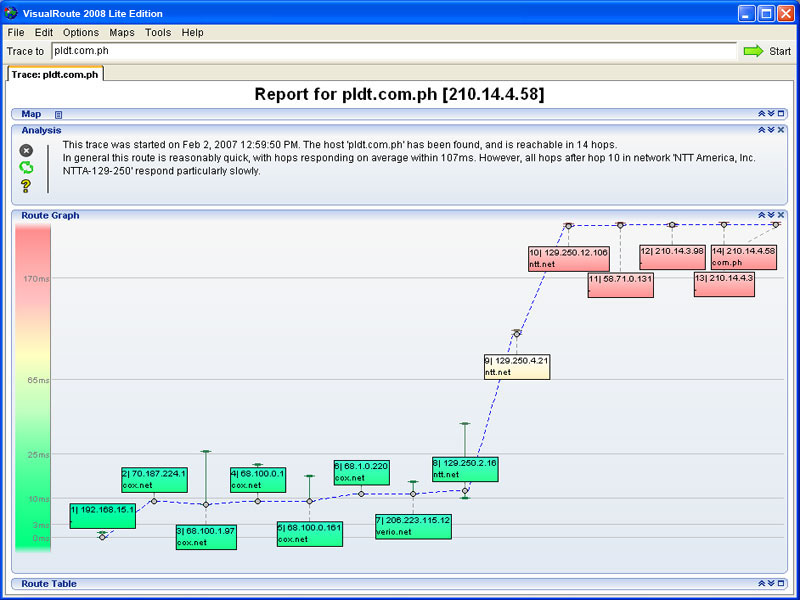Click the yellow question mark help icon

[x=26, y=185]
